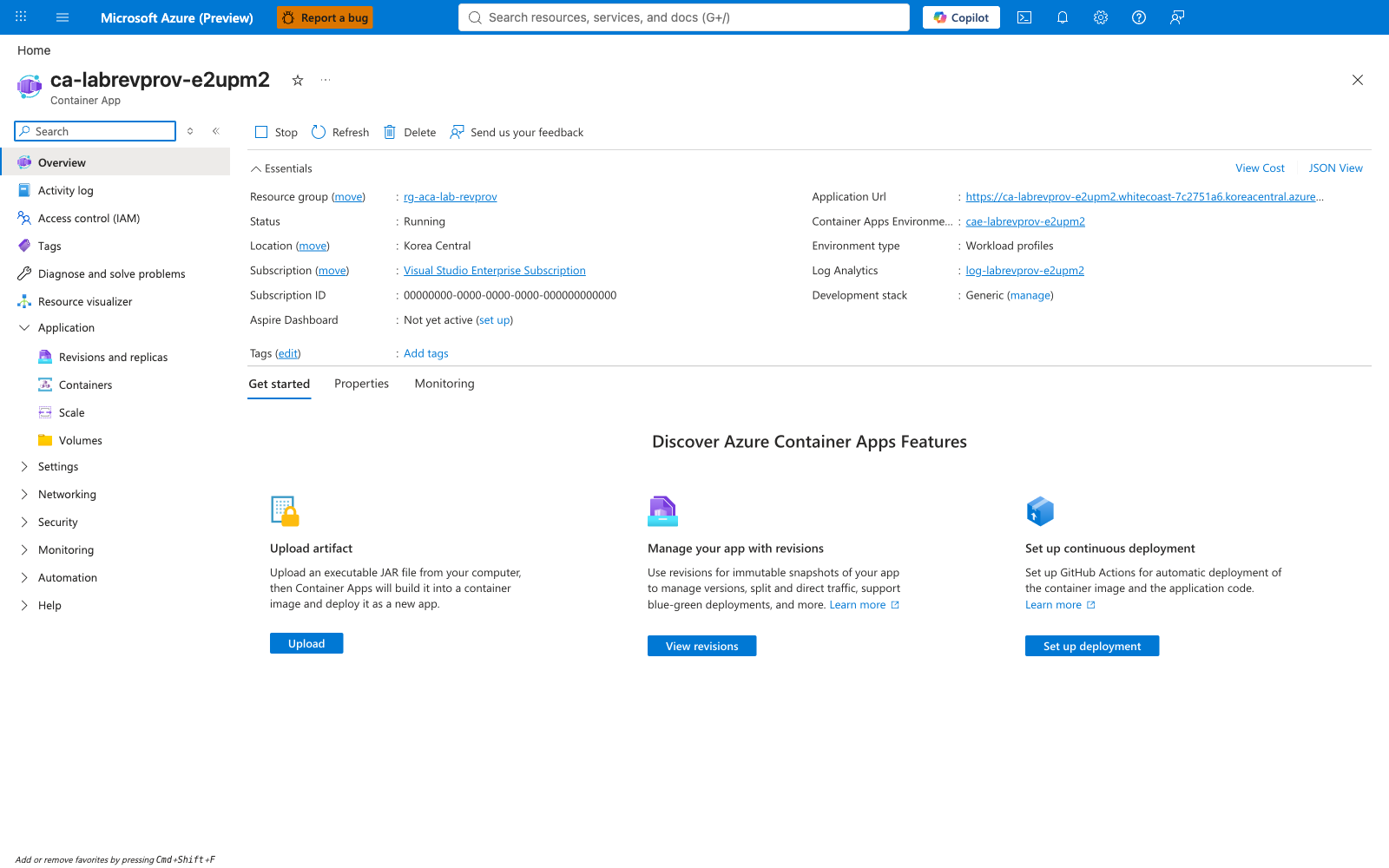This screenshot has height=868, width=1389.
Task: Open the Overview page
Action: coord(116,162)
